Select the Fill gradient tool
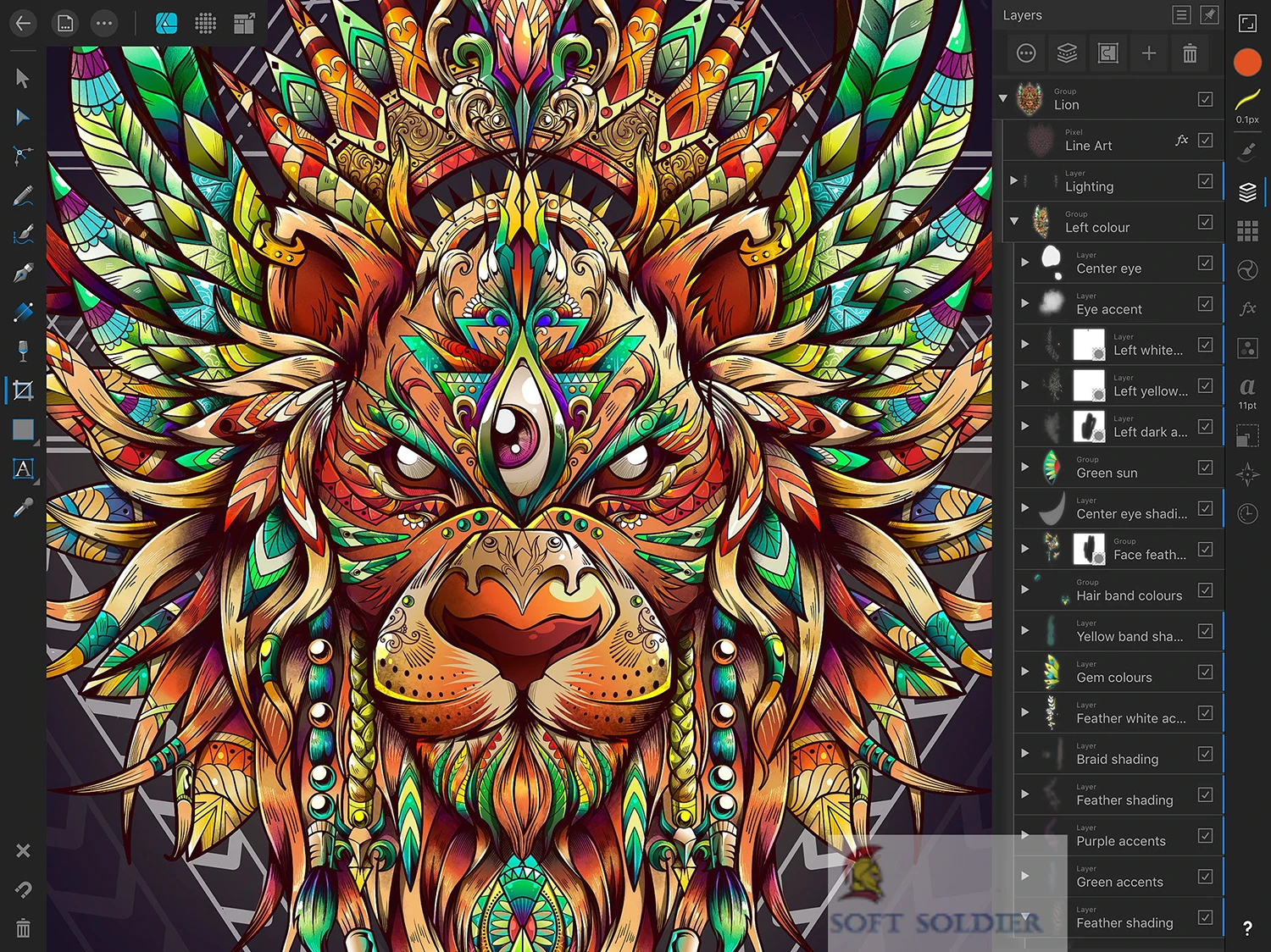 [x=23, y=312]
